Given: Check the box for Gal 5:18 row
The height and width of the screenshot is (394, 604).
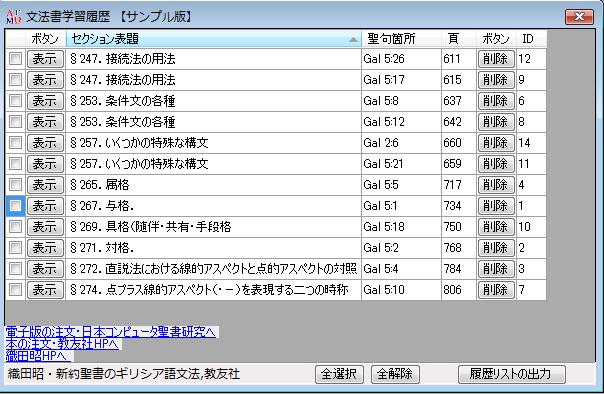Looking at the screenshot, I should 15,227.
